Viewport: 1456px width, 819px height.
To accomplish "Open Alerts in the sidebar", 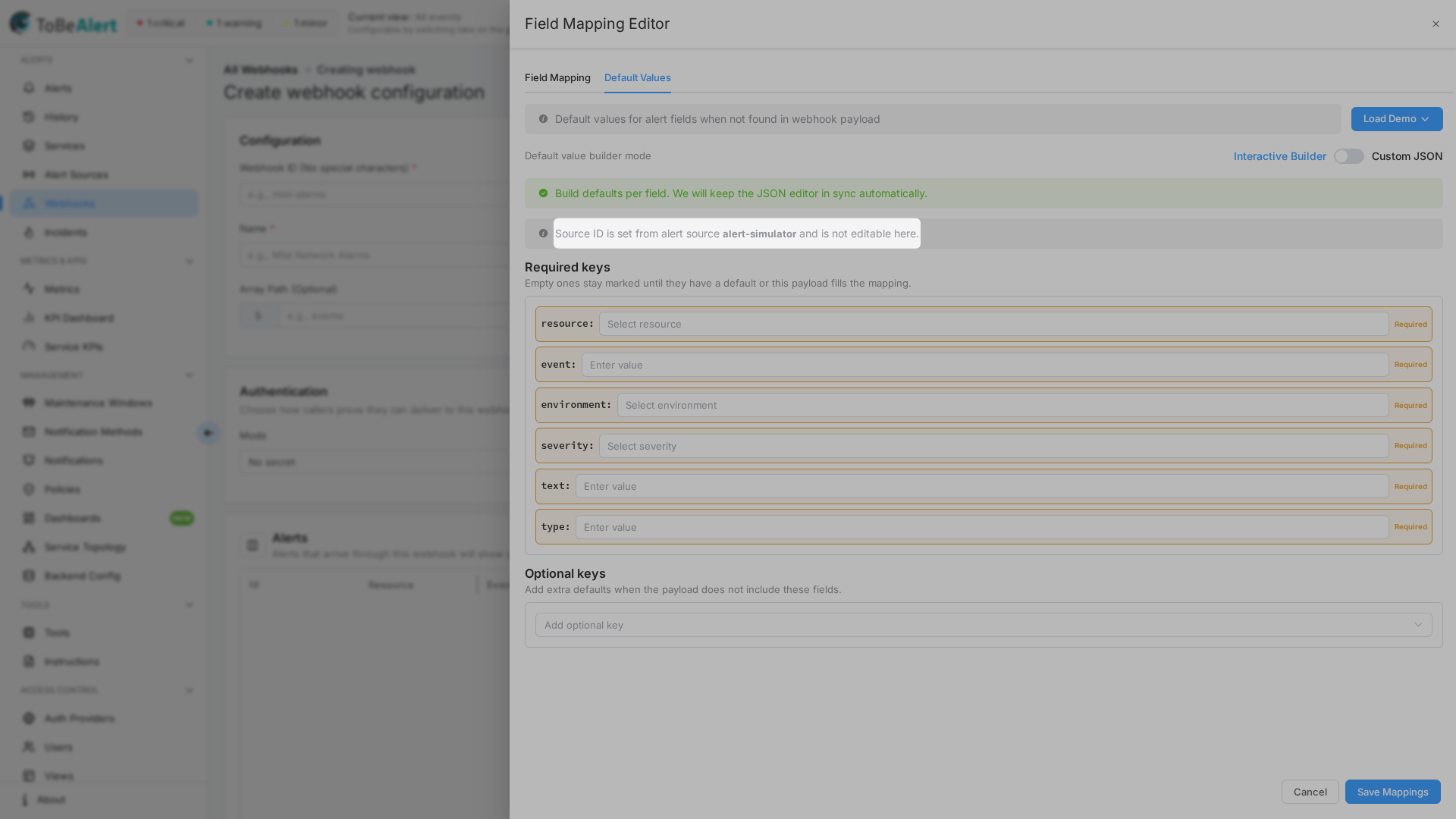I will pyautogui.click(x=104, y=88).
